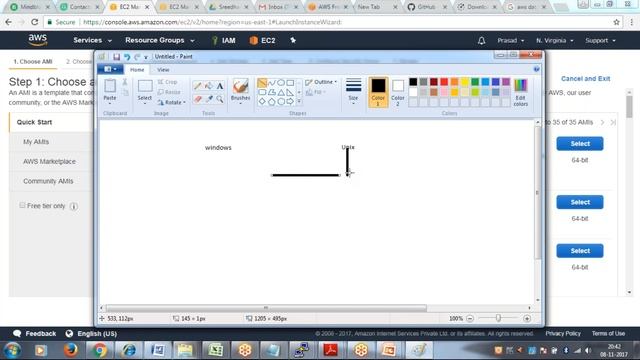Choose the Oval shape in top shapes row
640x360 pixels.
281,83
